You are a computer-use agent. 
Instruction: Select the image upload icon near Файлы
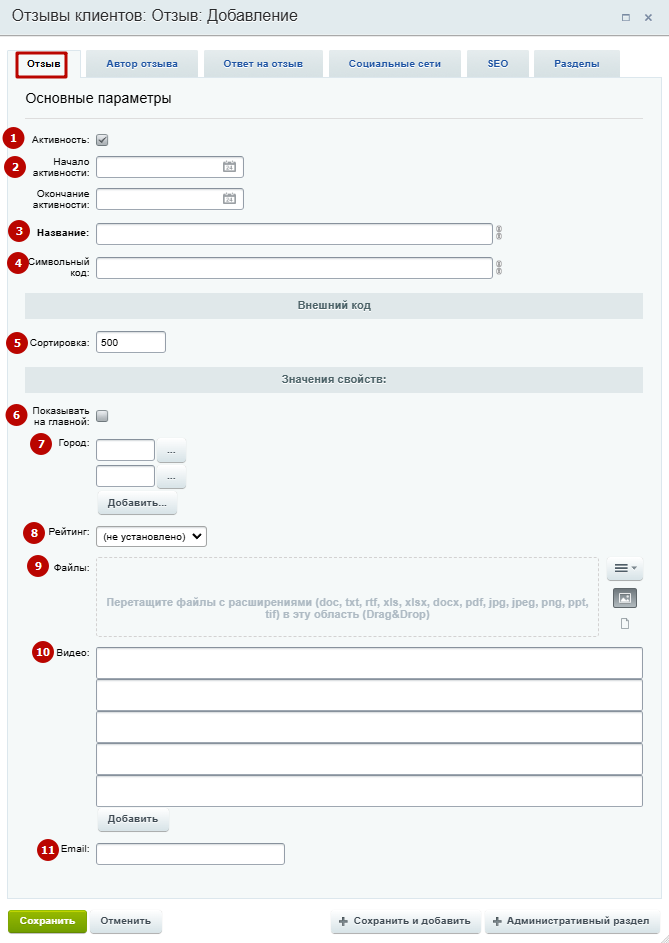624,598
